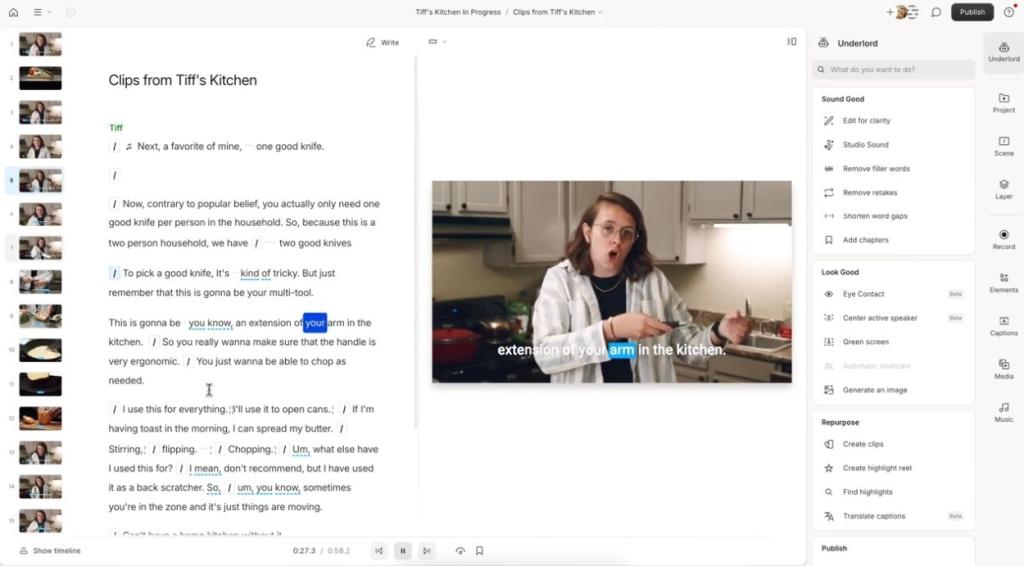Open the canvas layout dropdown beside Write
The image size is (1024, 566).
(x=437, y=42)
